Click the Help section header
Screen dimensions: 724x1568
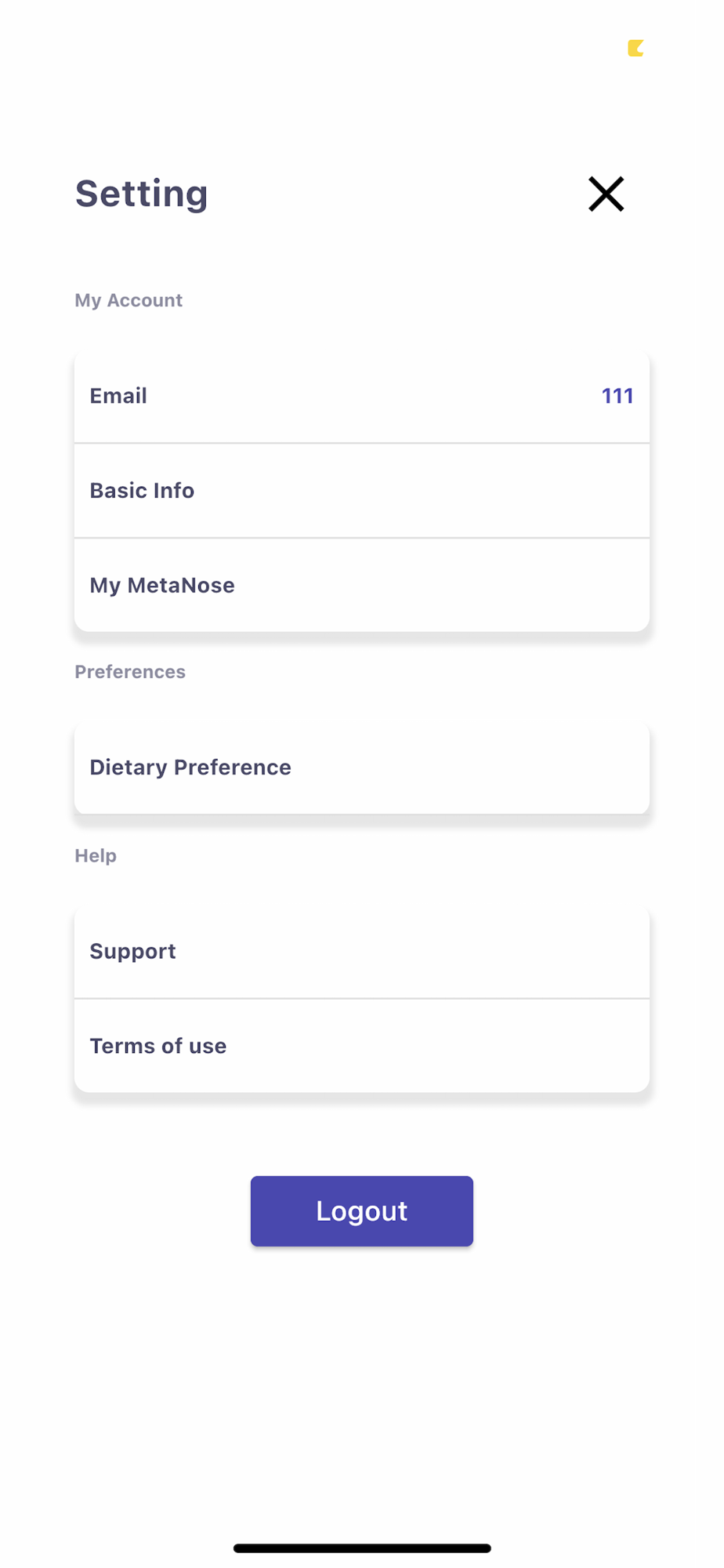96,855
